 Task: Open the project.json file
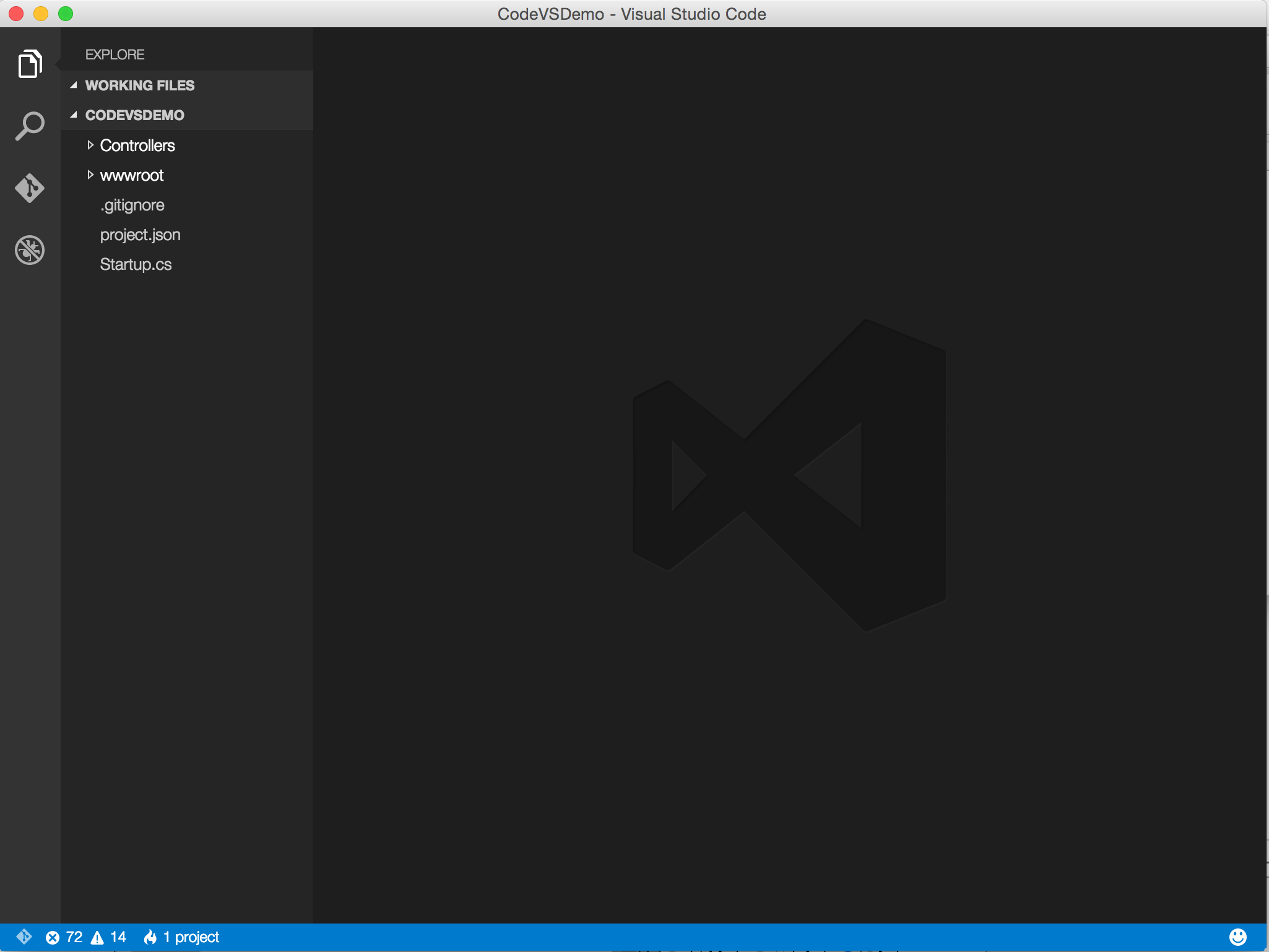coord(141,235)
